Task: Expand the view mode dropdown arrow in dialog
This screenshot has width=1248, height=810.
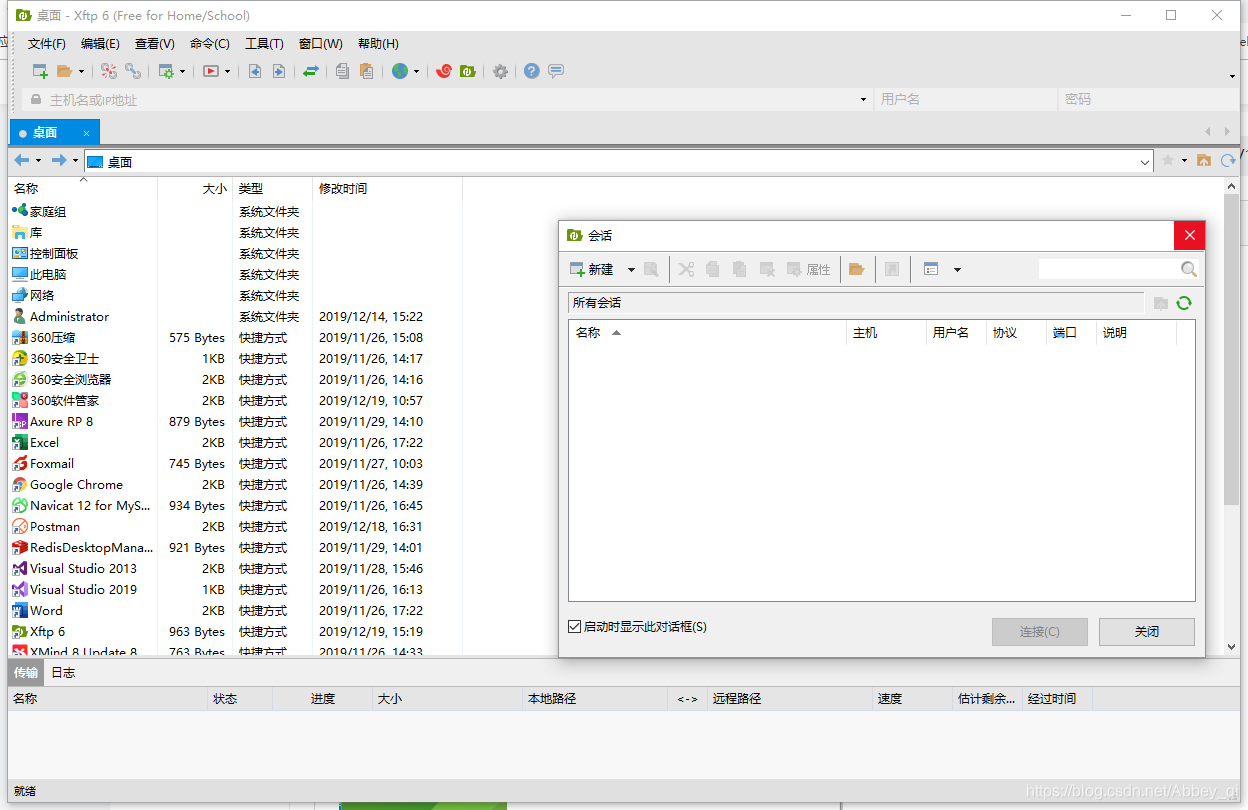Action: pyautogui.click(x=957, y=270)
